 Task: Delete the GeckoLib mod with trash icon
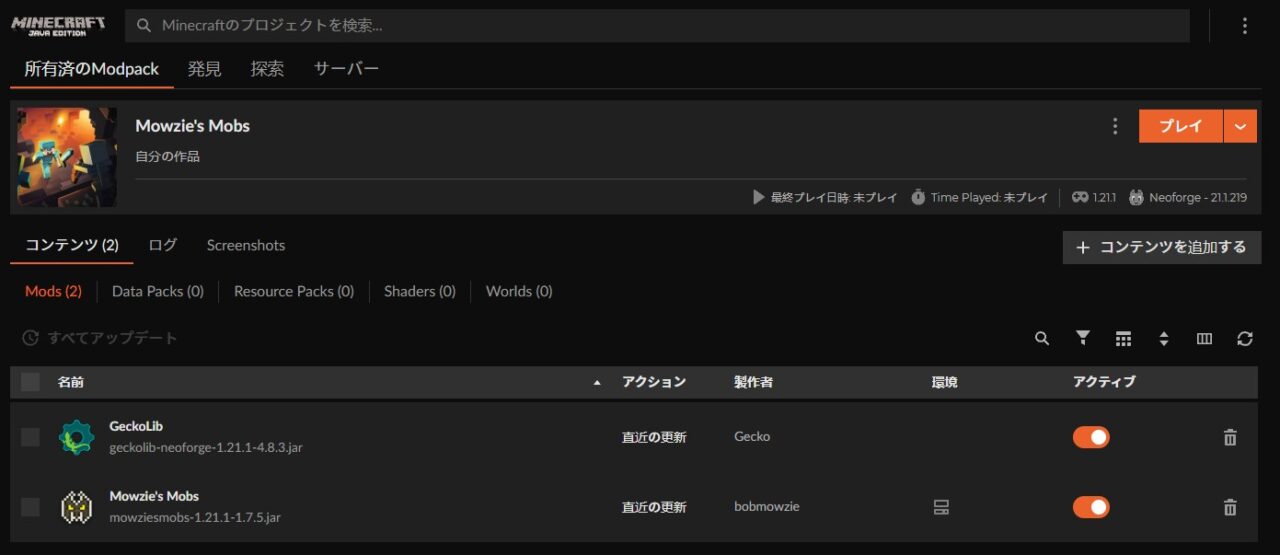[x=1230, y=437]
